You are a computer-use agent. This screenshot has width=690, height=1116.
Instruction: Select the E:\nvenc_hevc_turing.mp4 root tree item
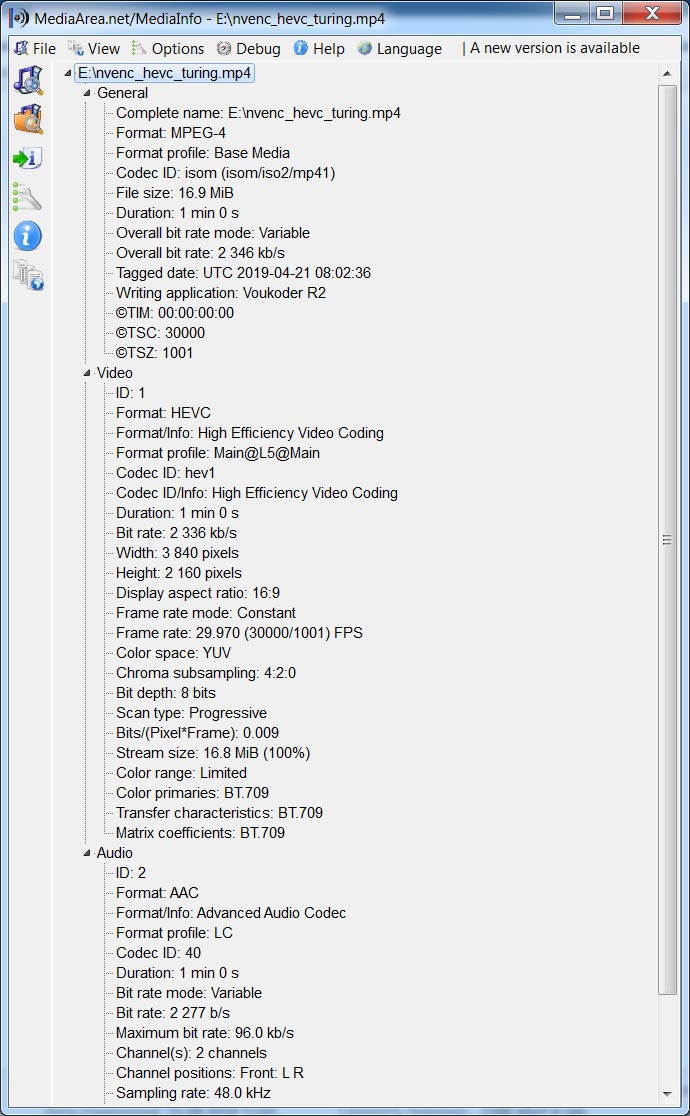[x=164, y=73]
